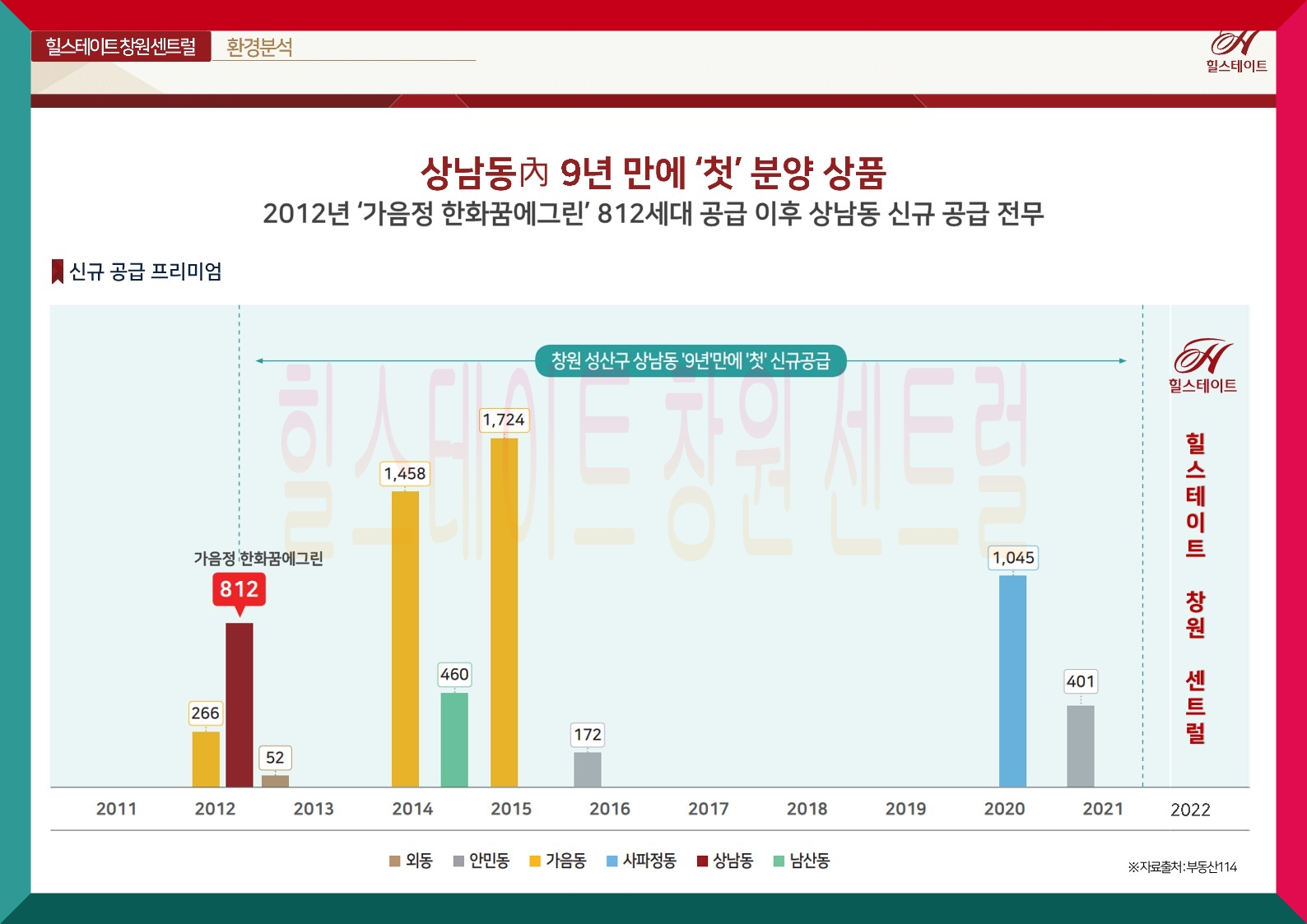Viewport: 1307px width, 924px height.
Task: Click the 1,045 value label
Action: (x=1013, y=558)
